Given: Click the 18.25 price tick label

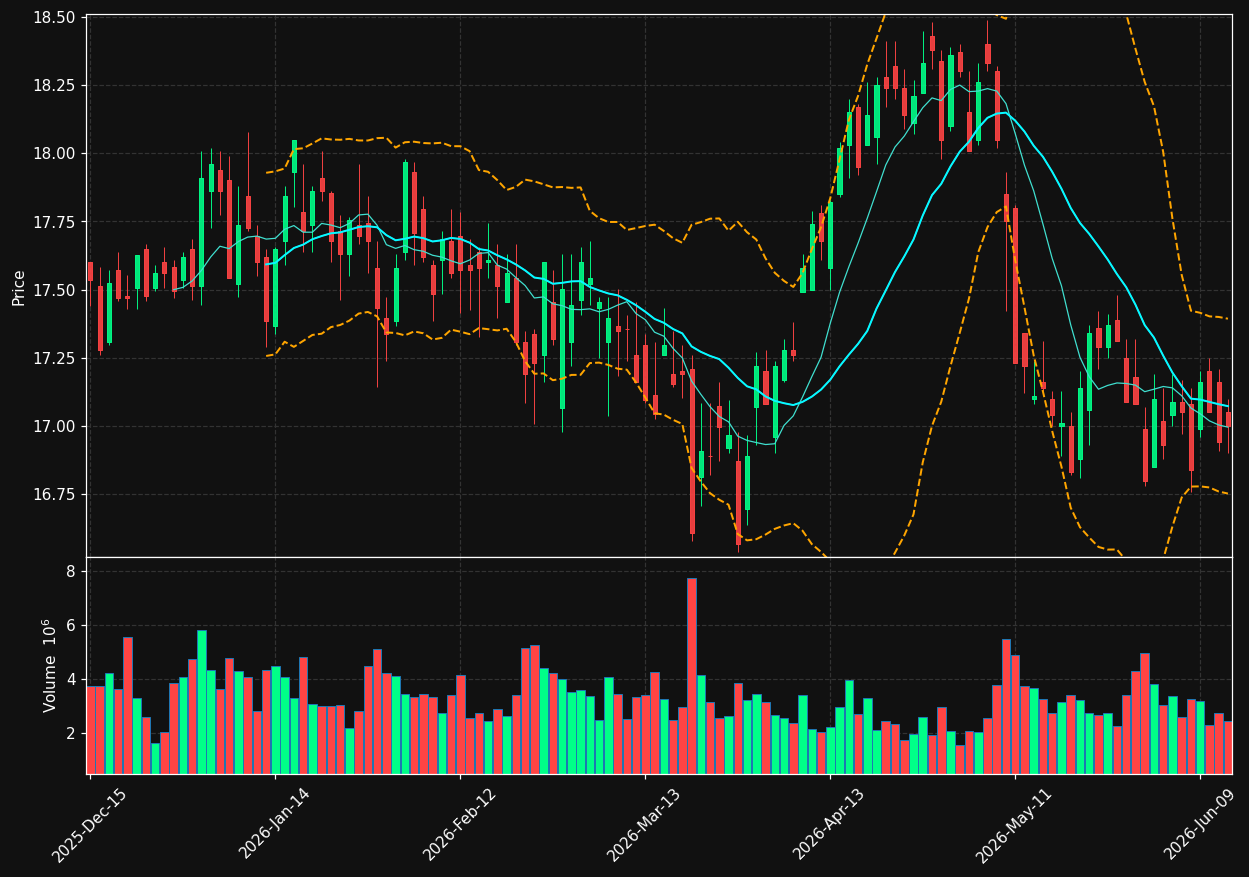Looking at the screenshot, I should [54, 86].
